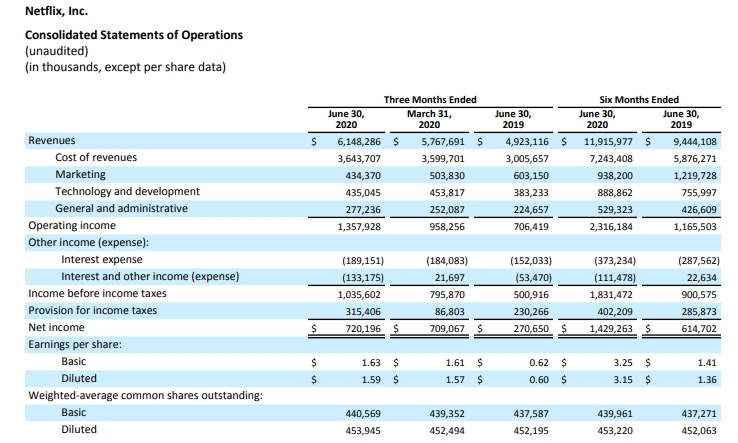Select the net income value 1,429,263
This screenshot has width=738, height=443.
[x=602, y=328]
